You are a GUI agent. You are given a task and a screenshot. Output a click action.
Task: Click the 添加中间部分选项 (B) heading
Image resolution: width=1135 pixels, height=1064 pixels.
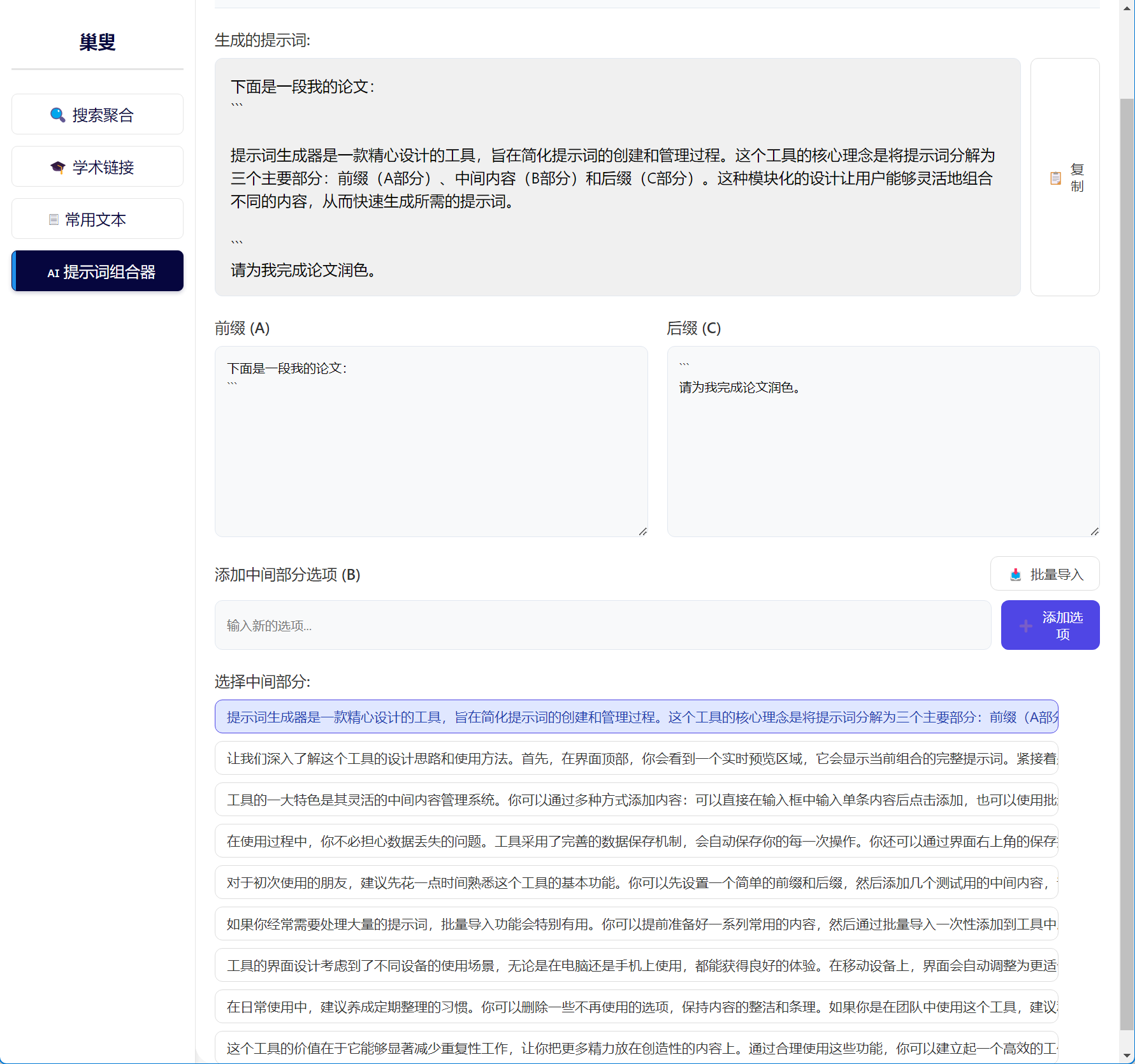click(x=287, y=575)
